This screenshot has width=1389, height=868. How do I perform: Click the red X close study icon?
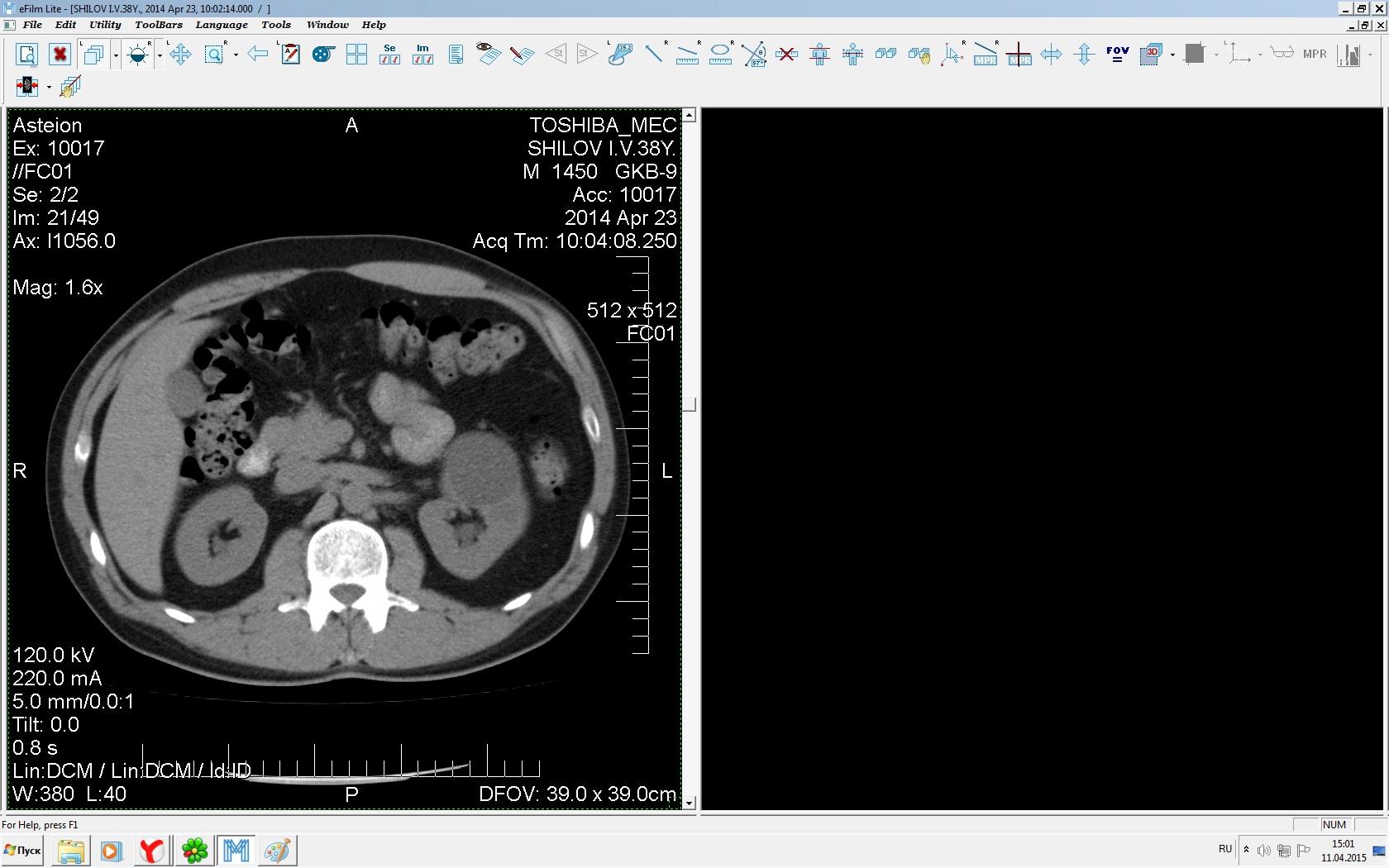(x=60, y=55)
